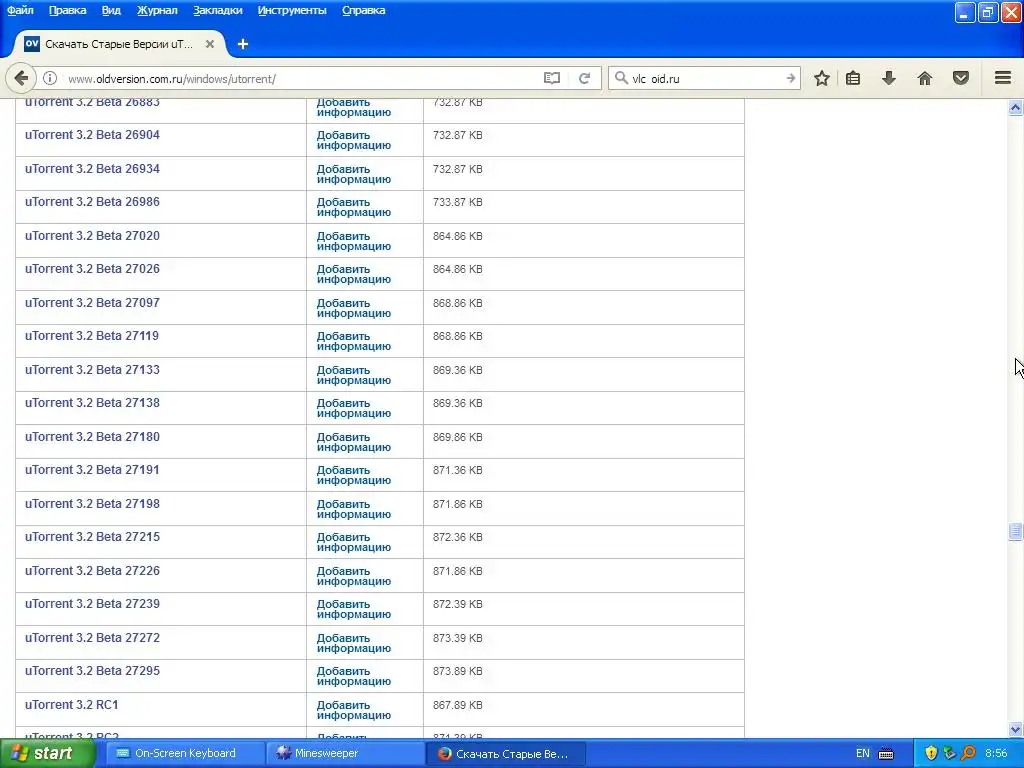The width and height of the screenshot is (1024, 768).
Task: Open the Firefox hamburger menu
Action: [1003, 78]
